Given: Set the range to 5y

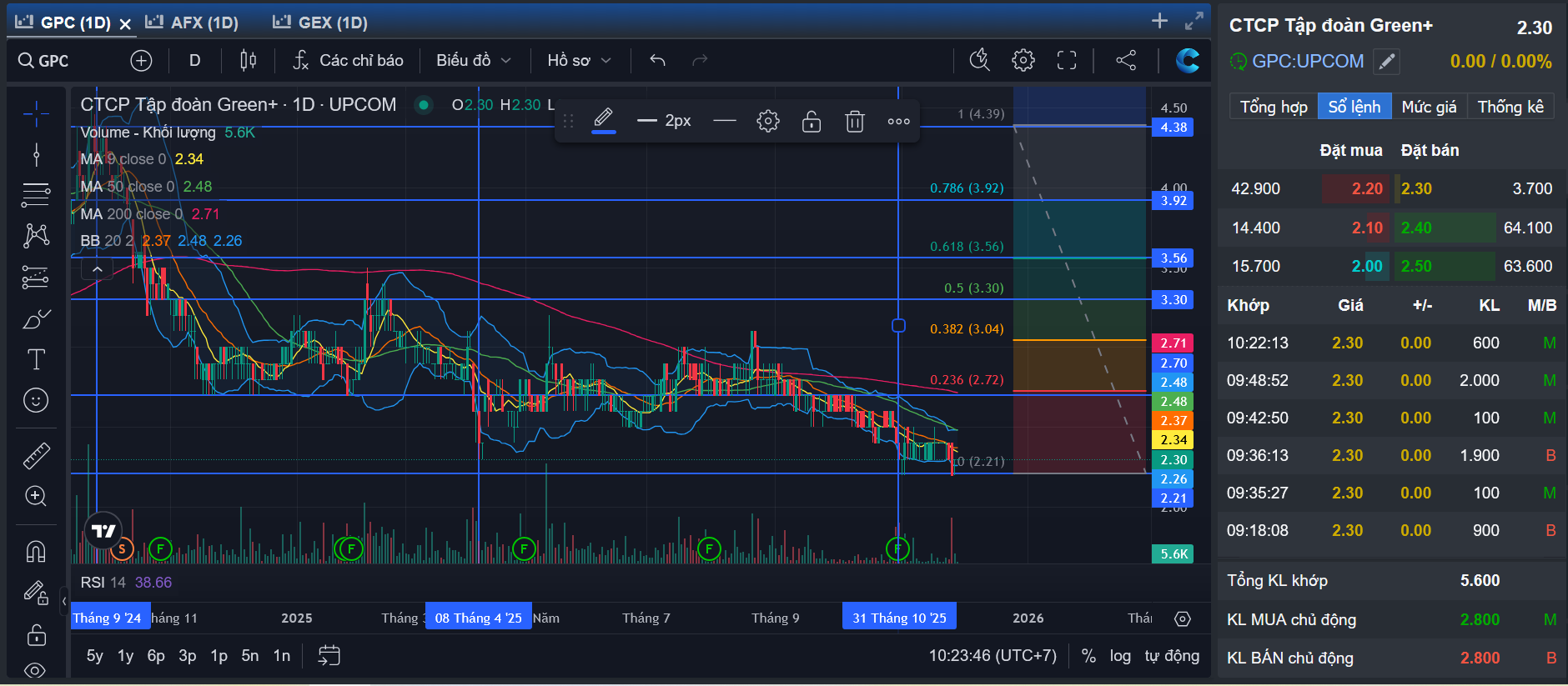Looking at the screenshot, I should coord(95,656).
